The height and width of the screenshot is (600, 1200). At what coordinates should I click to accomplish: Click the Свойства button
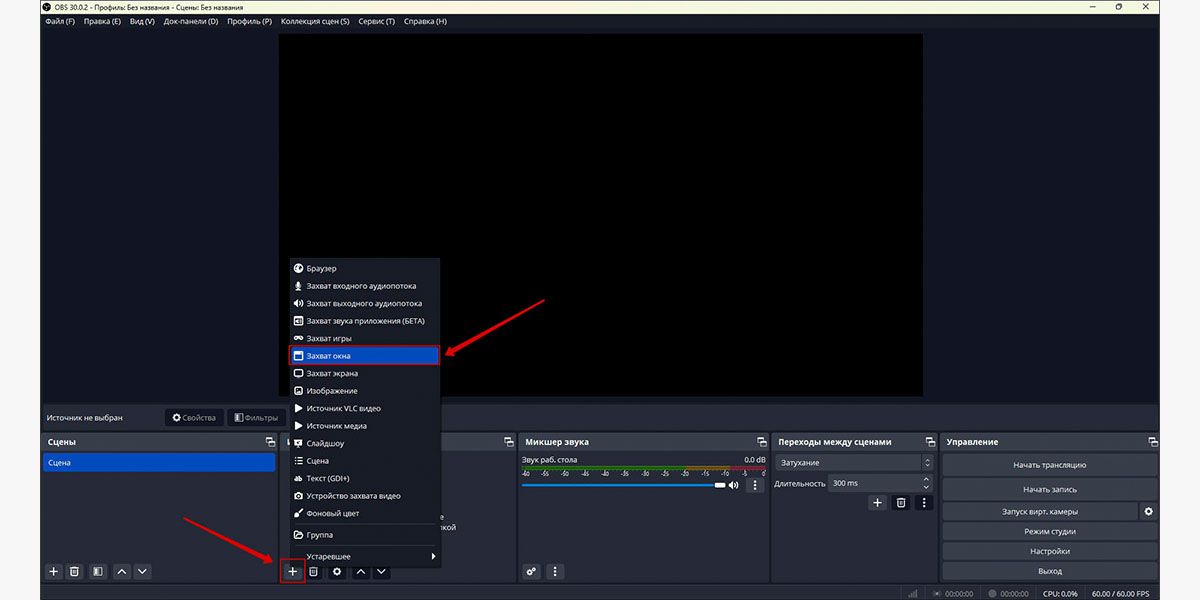pyautogui.click(x=194, y=417)
